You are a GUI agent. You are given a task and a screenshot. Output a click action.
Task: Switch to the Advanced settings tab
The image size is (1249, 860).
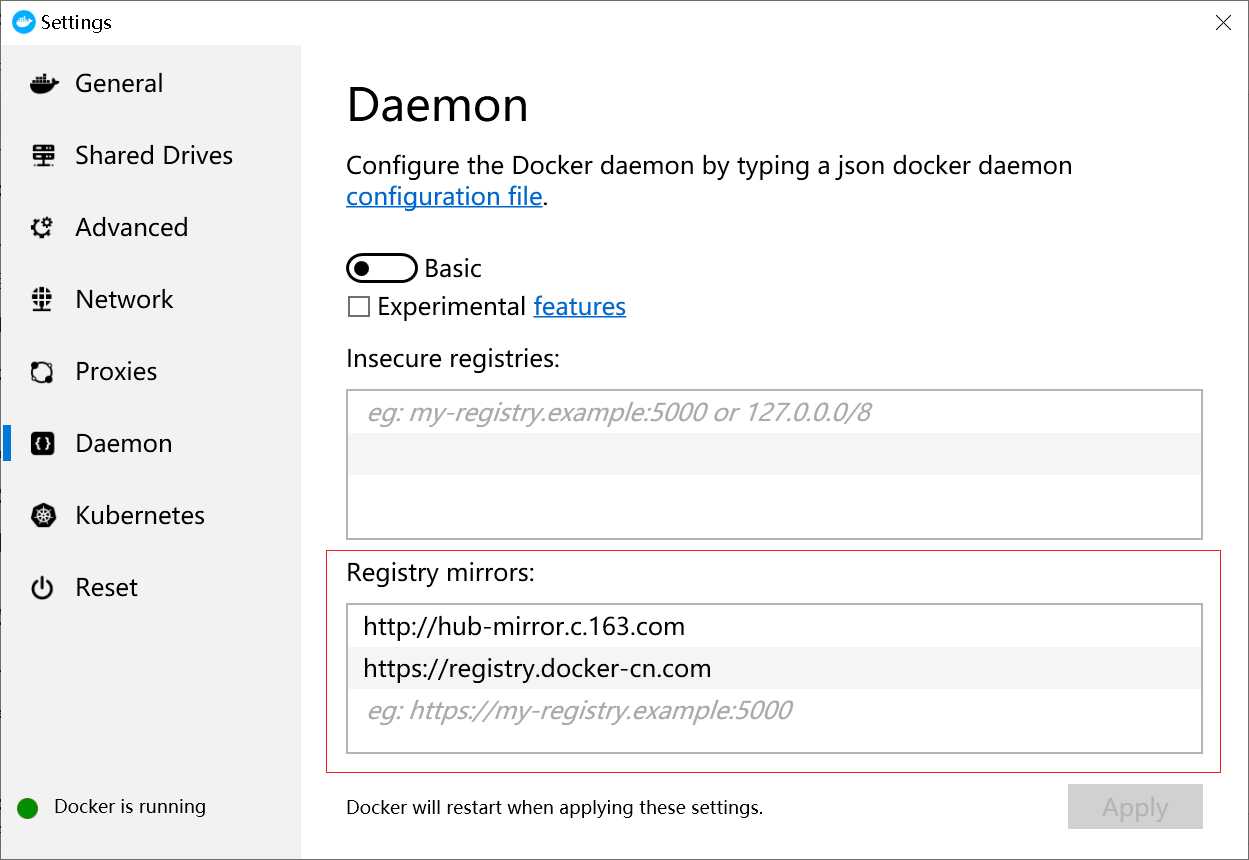132,228
